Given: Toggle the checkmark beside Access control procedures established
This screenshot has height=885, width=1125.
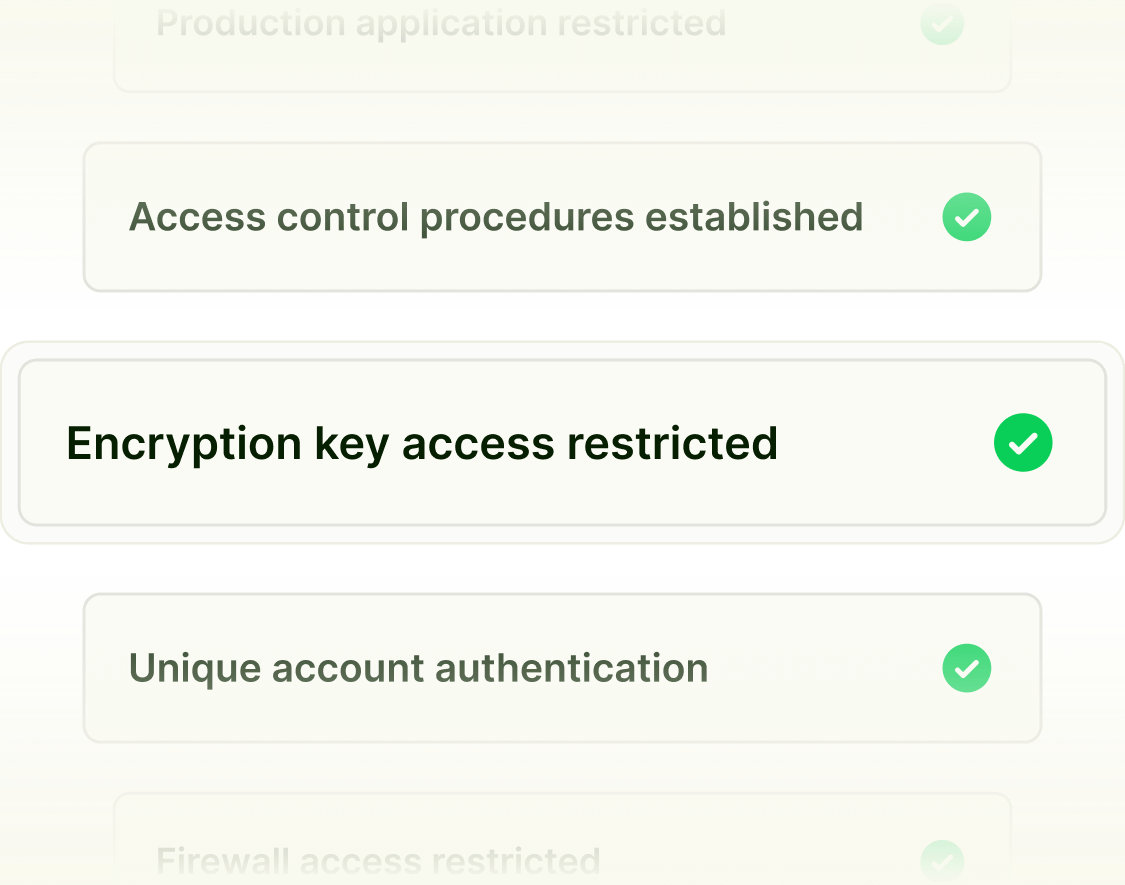Looking at the screenshot, I should click(x=966, y=217).
